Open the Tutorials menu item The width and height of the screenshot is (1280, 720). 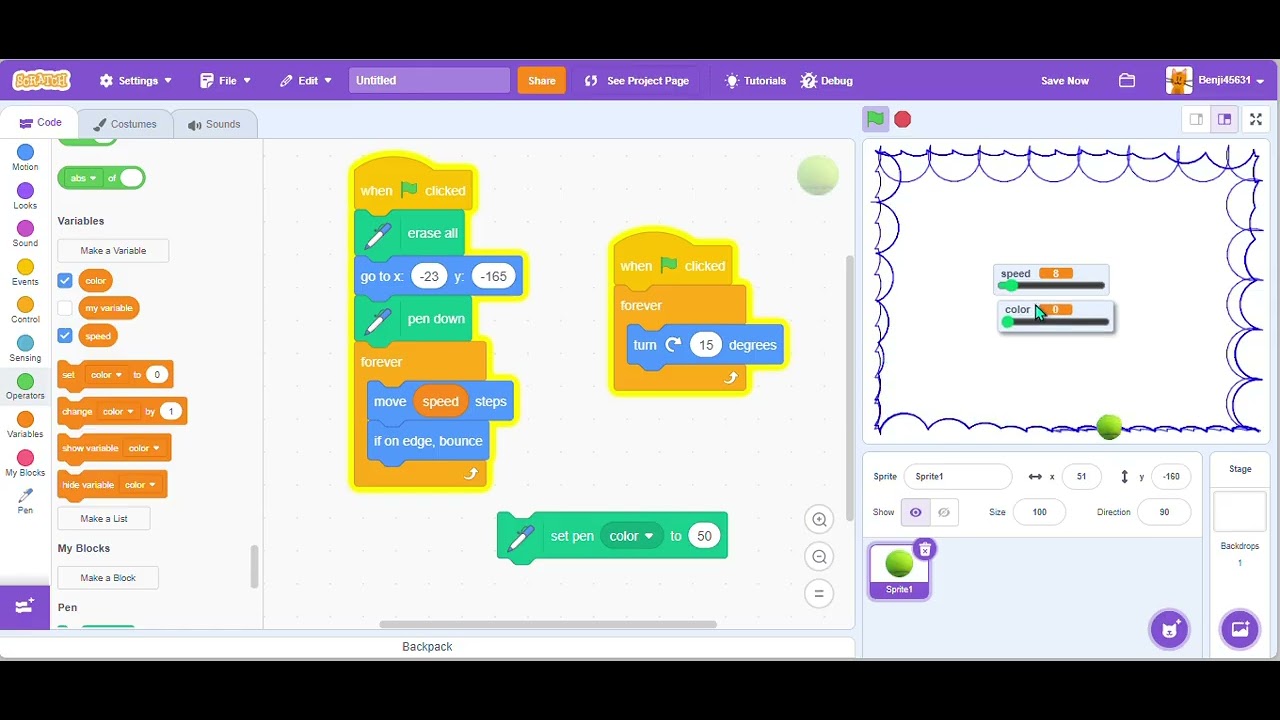(x=755, y=81)
